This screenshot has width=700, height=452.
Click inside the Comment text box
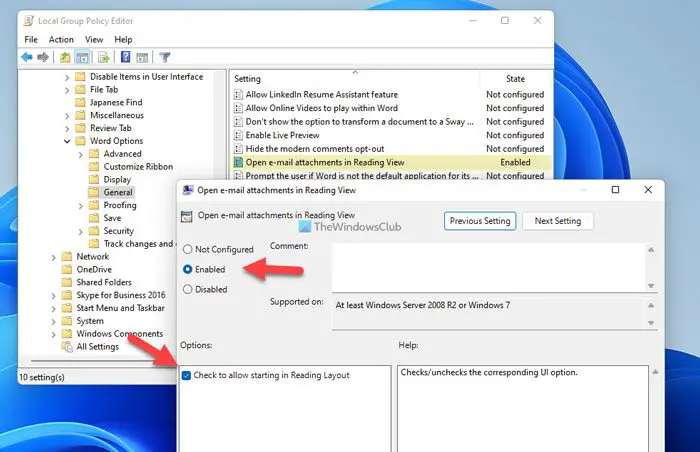(489, 268)
